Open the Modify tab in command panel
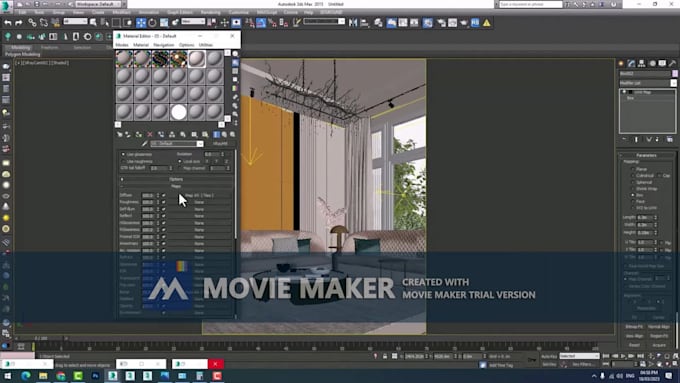 631,63
